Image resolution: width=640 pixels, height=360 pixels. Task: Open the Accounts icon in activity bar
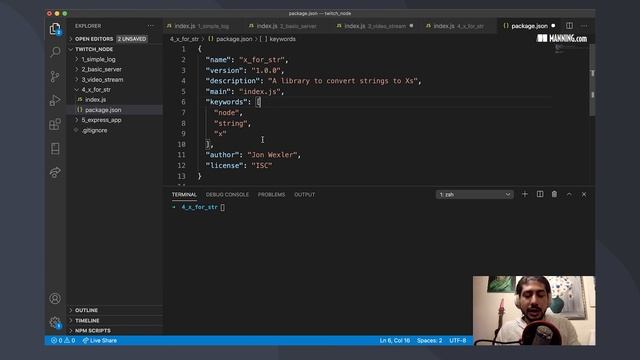point(55,298)
